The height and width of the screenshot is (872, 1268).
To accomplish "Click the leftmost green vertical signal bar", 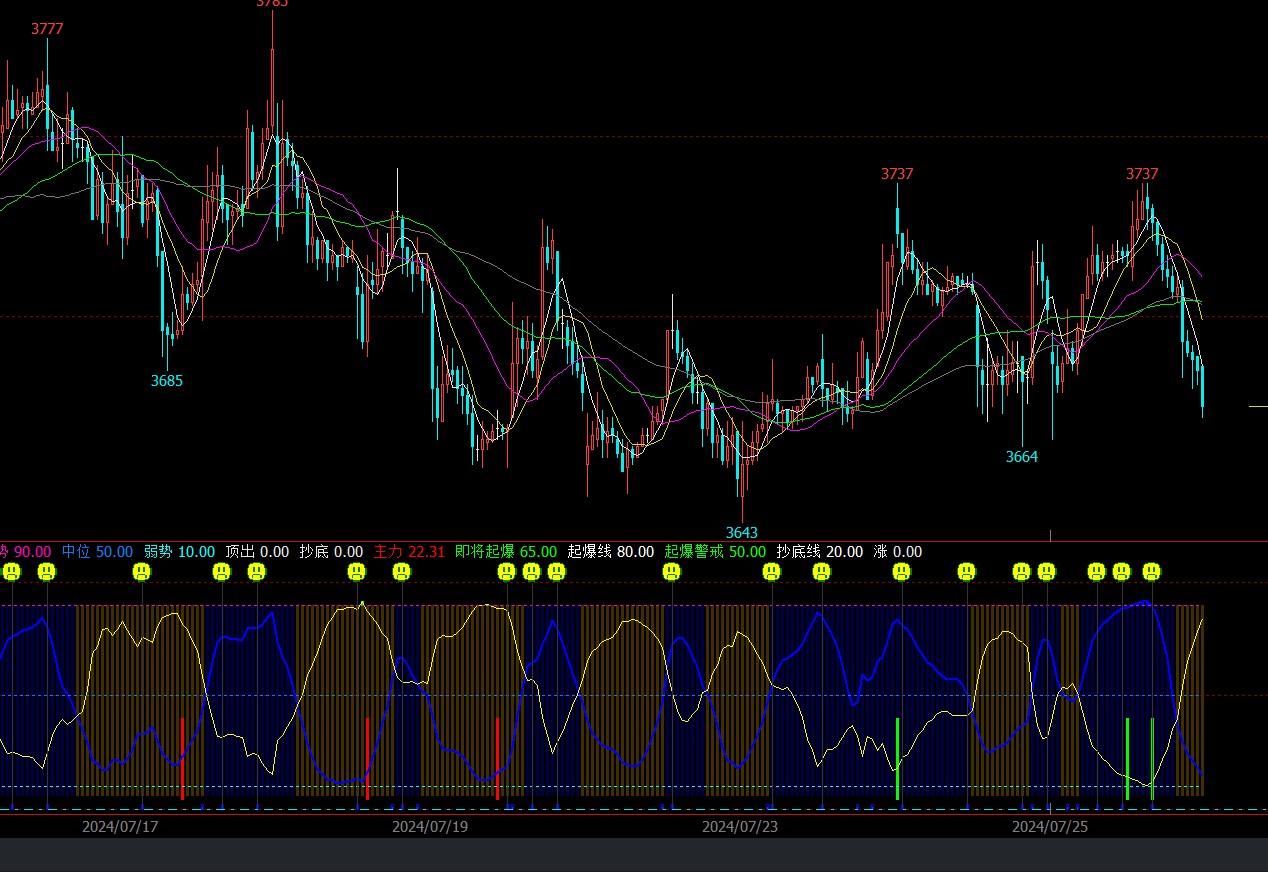I will pos(897,758).
